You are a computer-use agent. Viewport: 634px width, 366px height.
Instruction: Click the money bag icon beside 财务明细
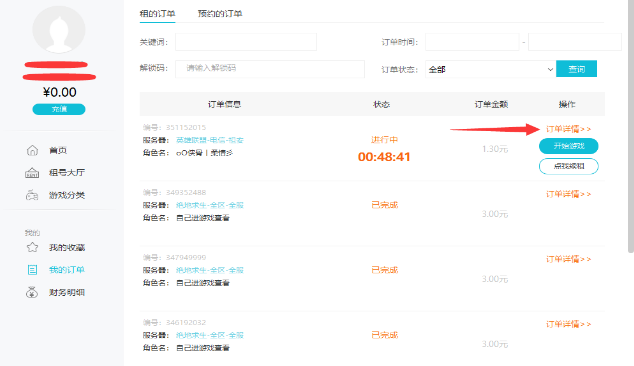(32, 292)
